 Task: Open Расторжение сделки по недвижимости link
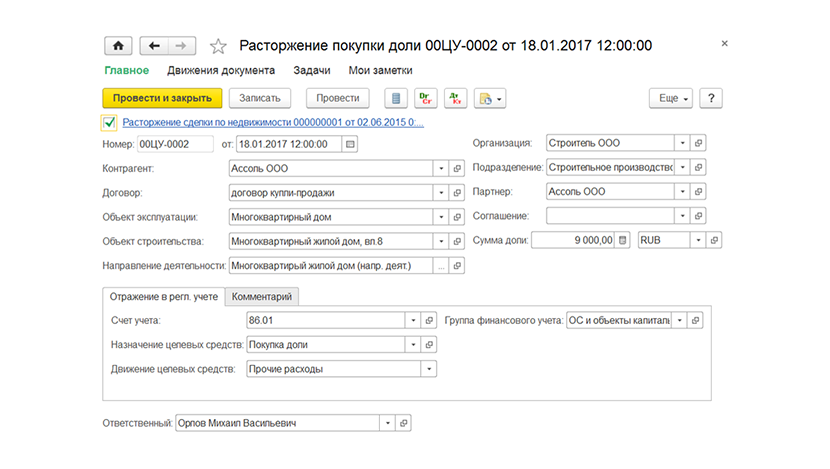[x=273, y=122]
